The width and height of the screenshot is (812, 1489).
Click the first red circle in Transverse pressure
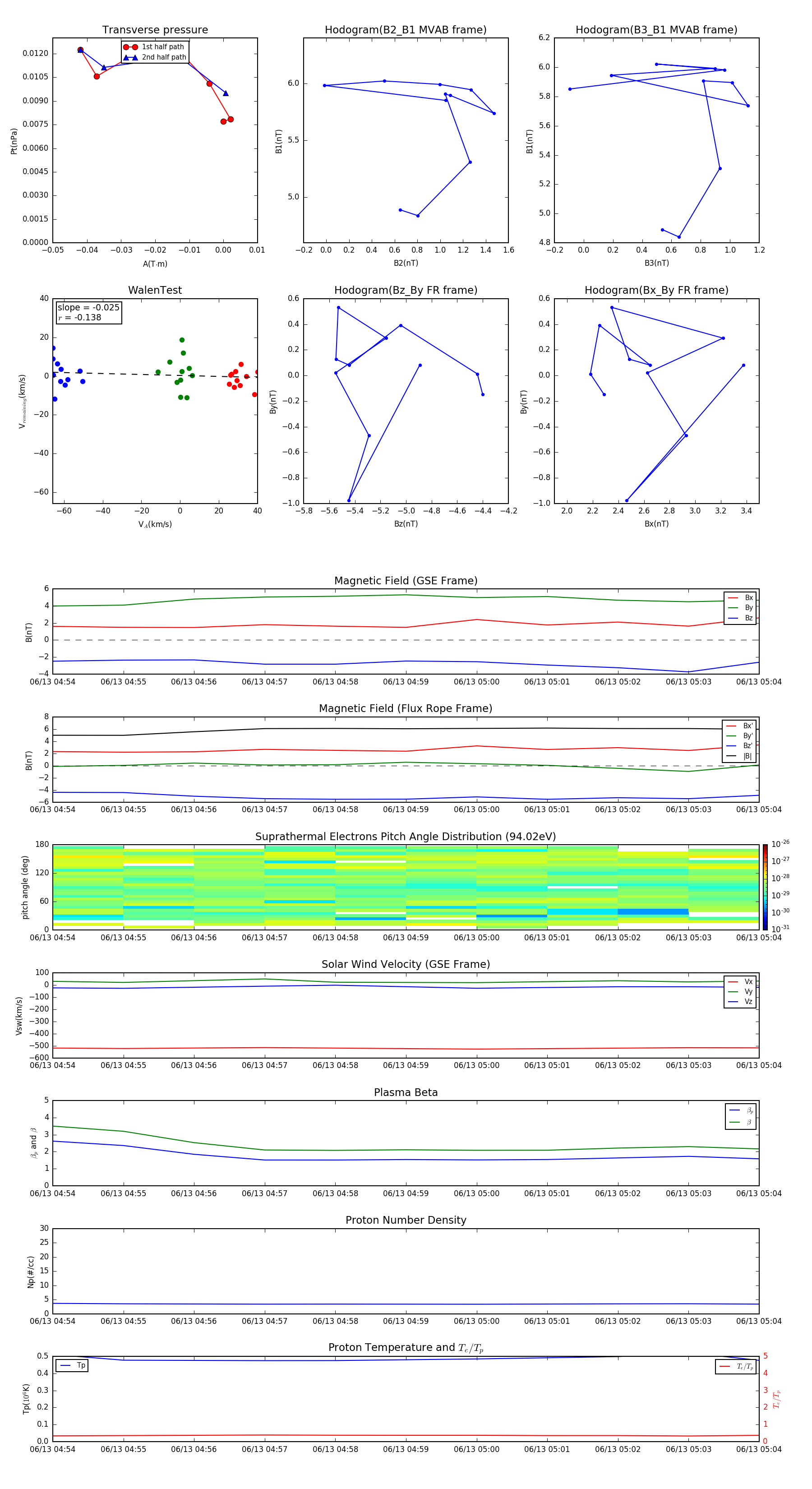pos(80,50)
